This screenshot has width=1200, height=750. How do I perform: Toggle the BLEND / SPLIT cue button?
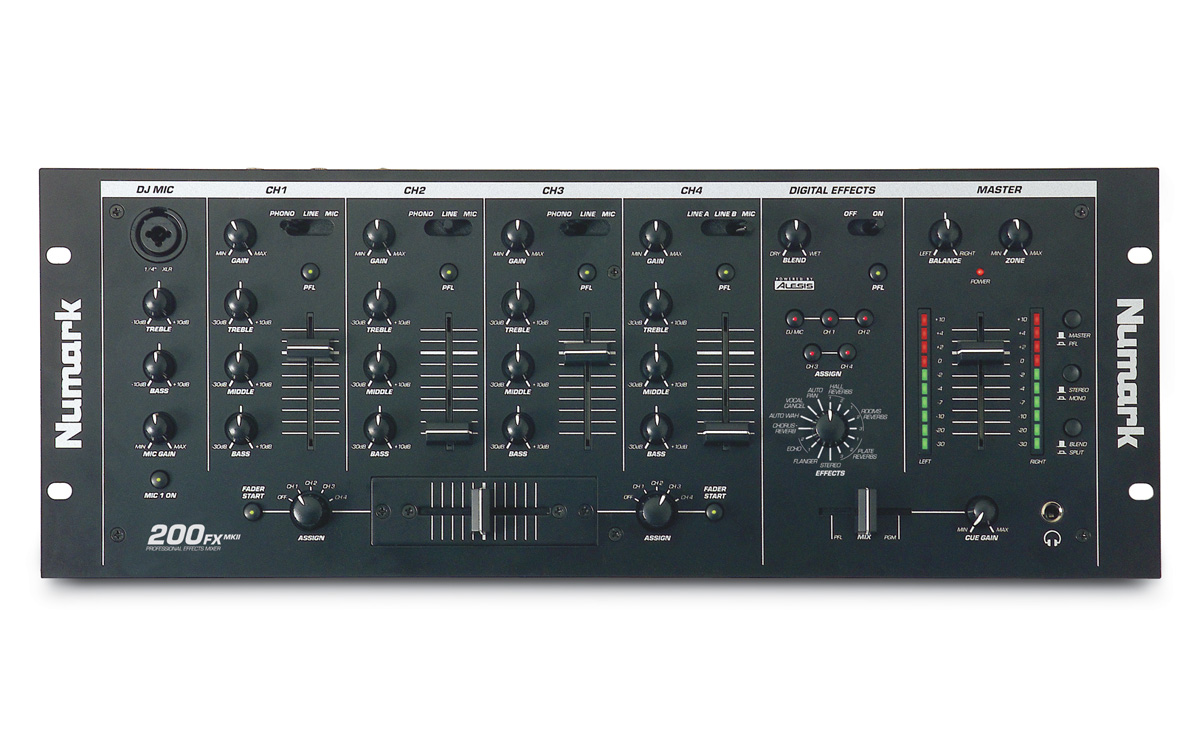click(x=1074, y=427)
